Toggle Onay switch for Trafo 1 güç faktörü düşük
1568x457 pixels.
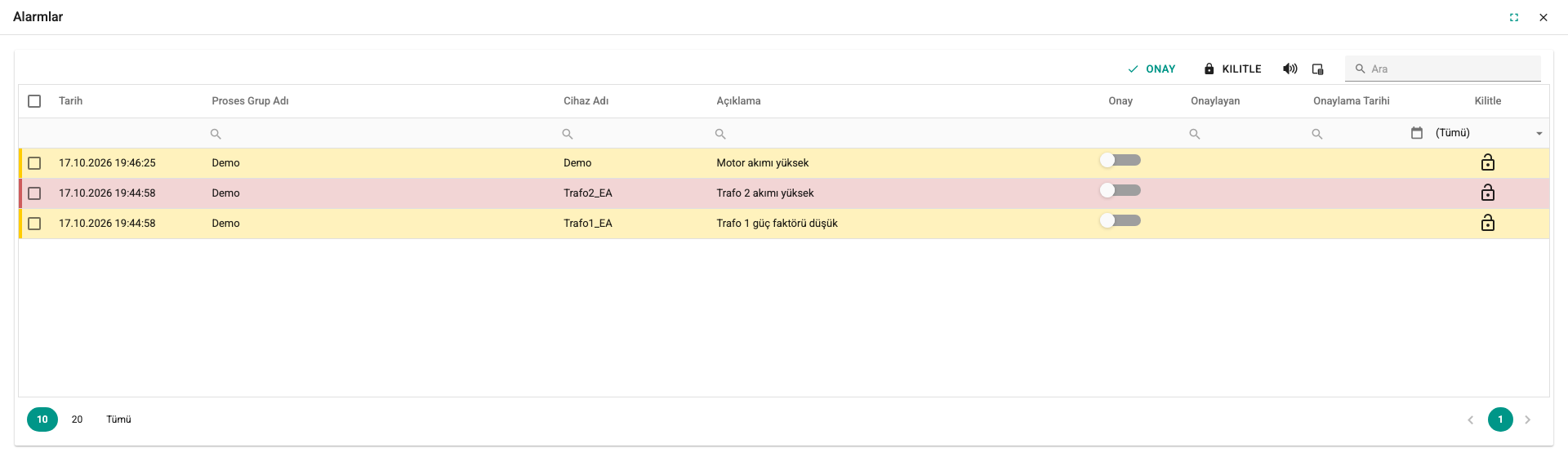click(1120, 220)
